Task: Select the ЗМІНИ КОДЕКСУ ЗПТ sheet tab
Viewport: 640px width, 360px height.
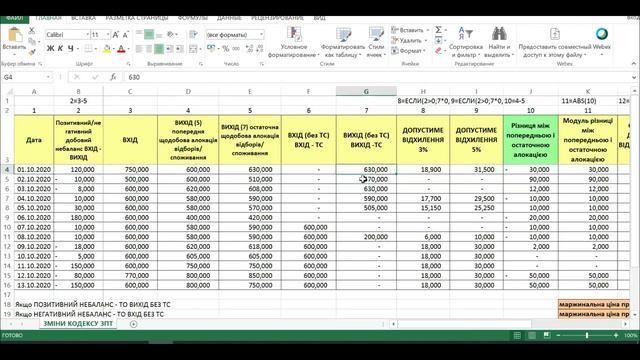Action: click(78, 324)
